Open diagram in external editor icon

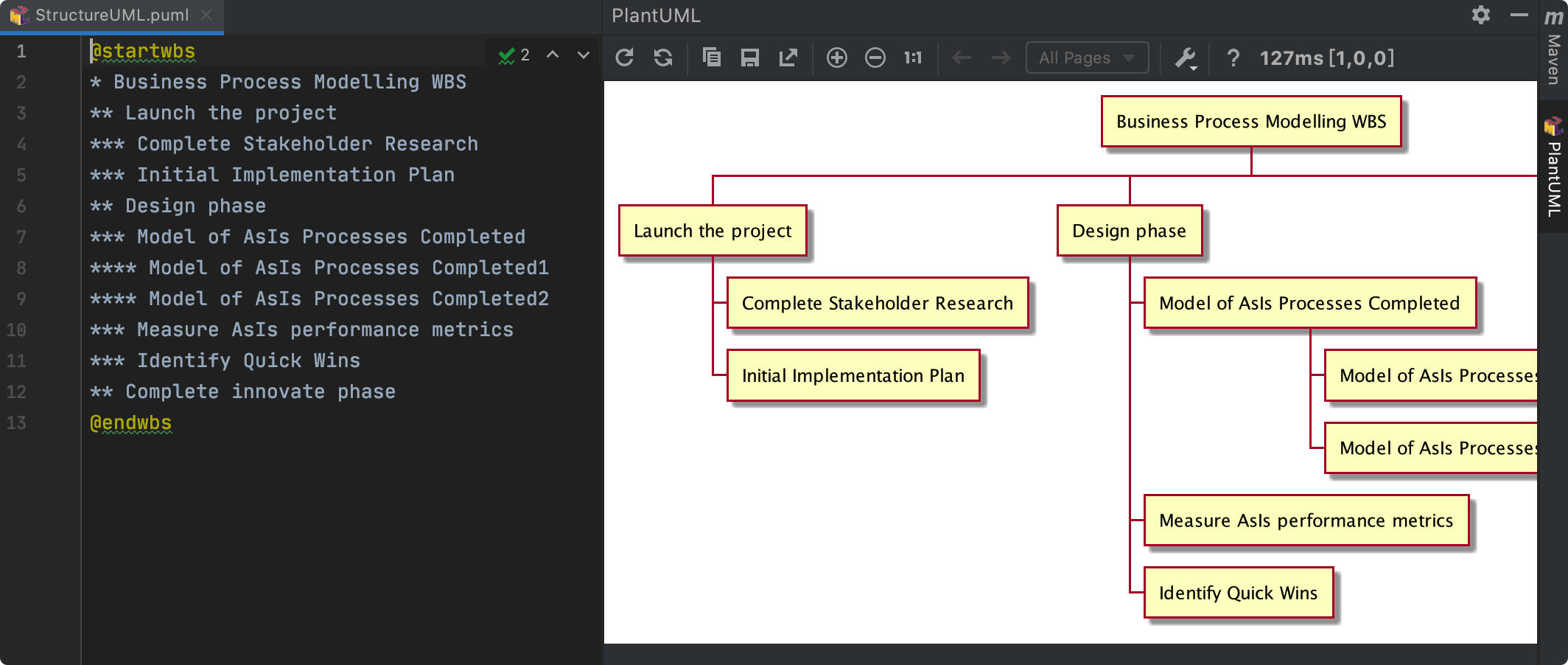[788, 58]
